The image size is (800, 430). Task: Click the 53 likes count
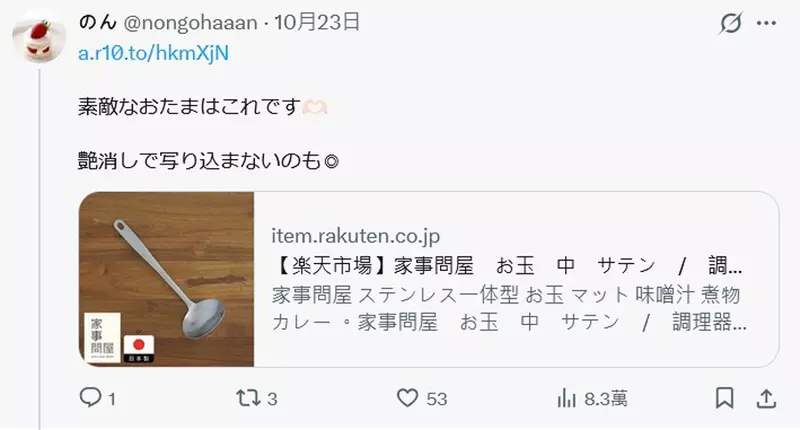click(437, 399)
